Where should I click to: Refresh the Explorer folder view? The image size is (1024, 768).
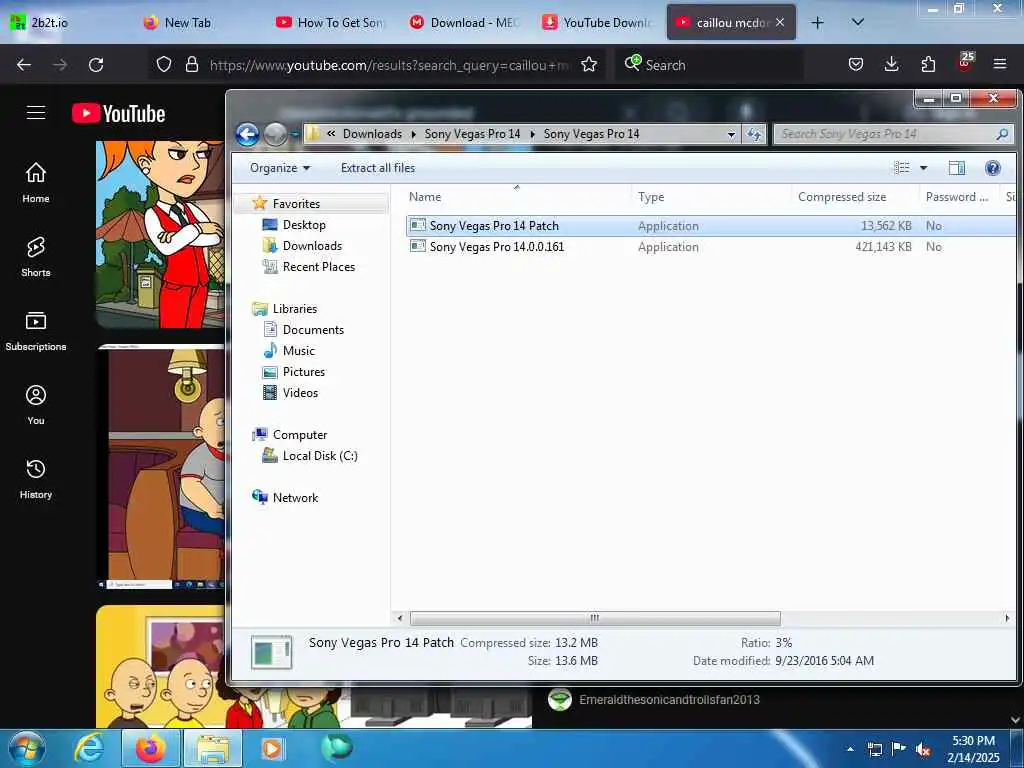(x=754, y=134)
